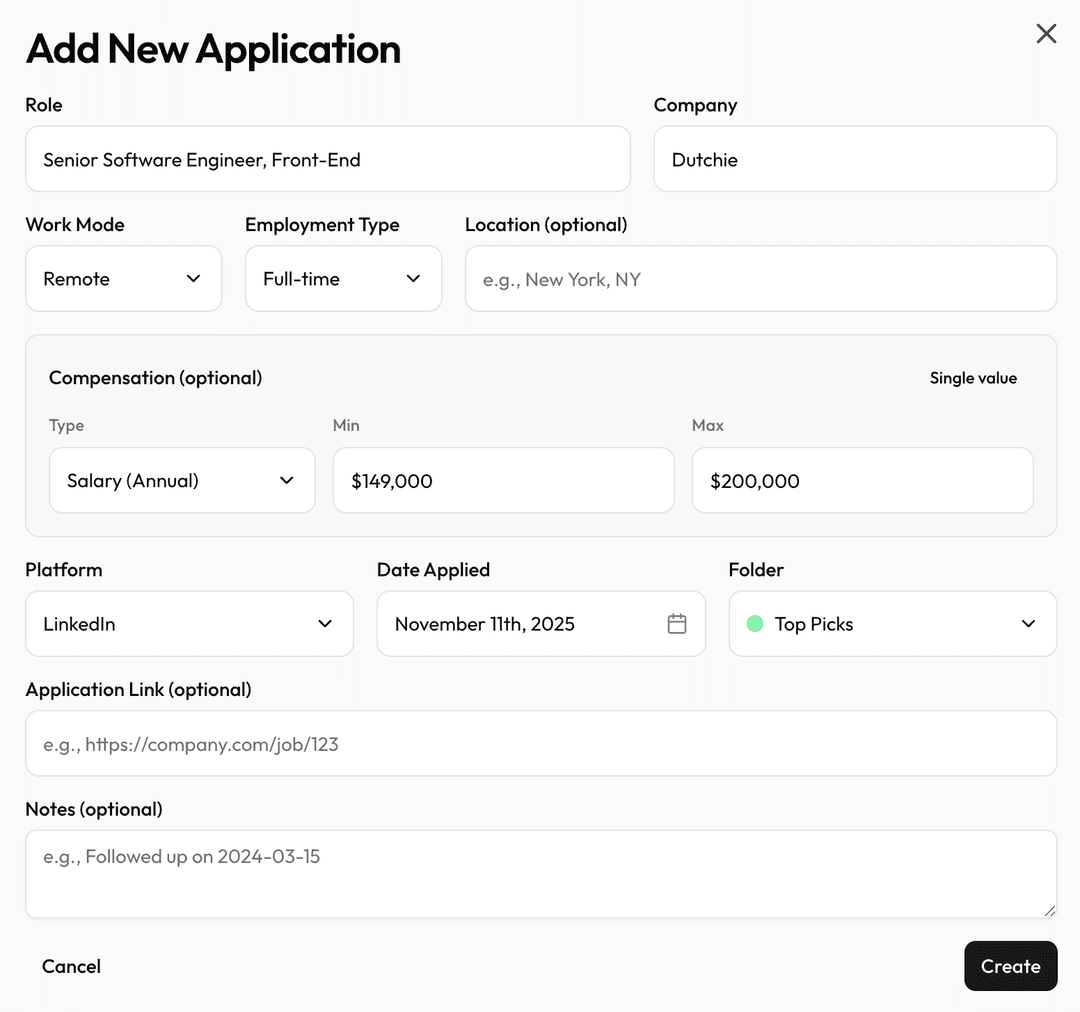Expand the Employment Type dropdown
Screen dimensions: 1080x1012
coord(343,279)
